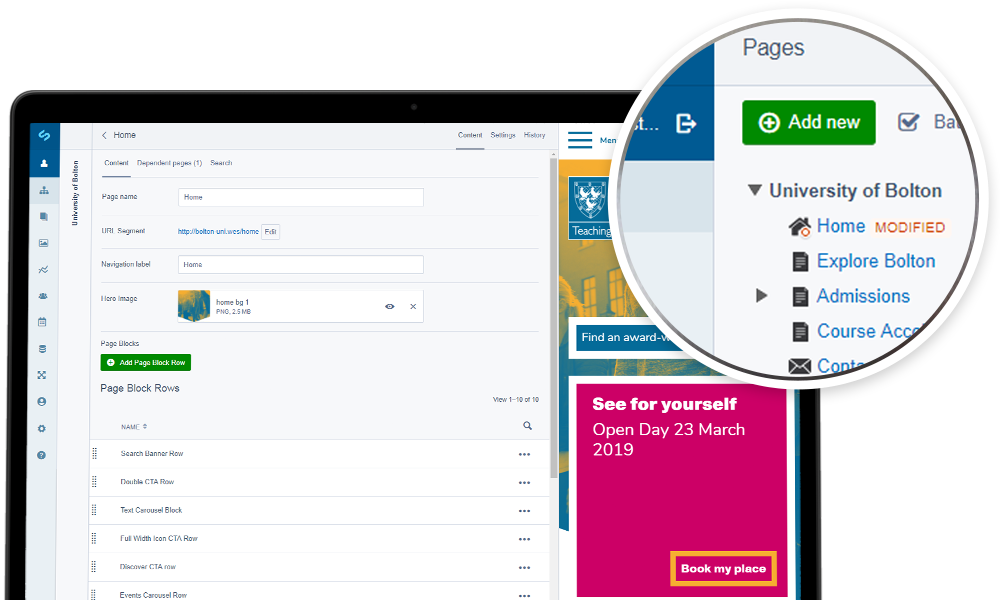The height and width of the screenshot is (600, 1000).
Task: Open the database stack icon in sidebar
Action: (42, 349)
